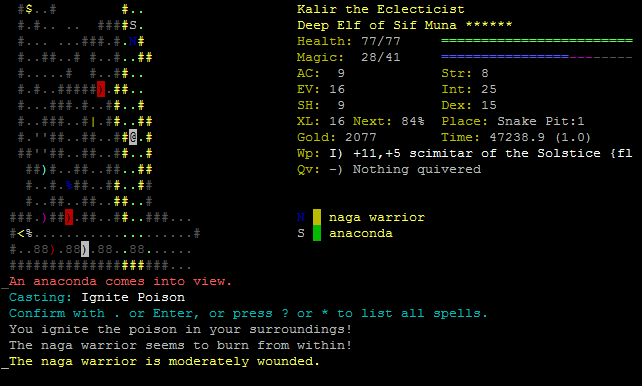The width and height of the screenshot is (642, 386).
Task: Click the blue % item on the map
Action: (x=69, y=185)
